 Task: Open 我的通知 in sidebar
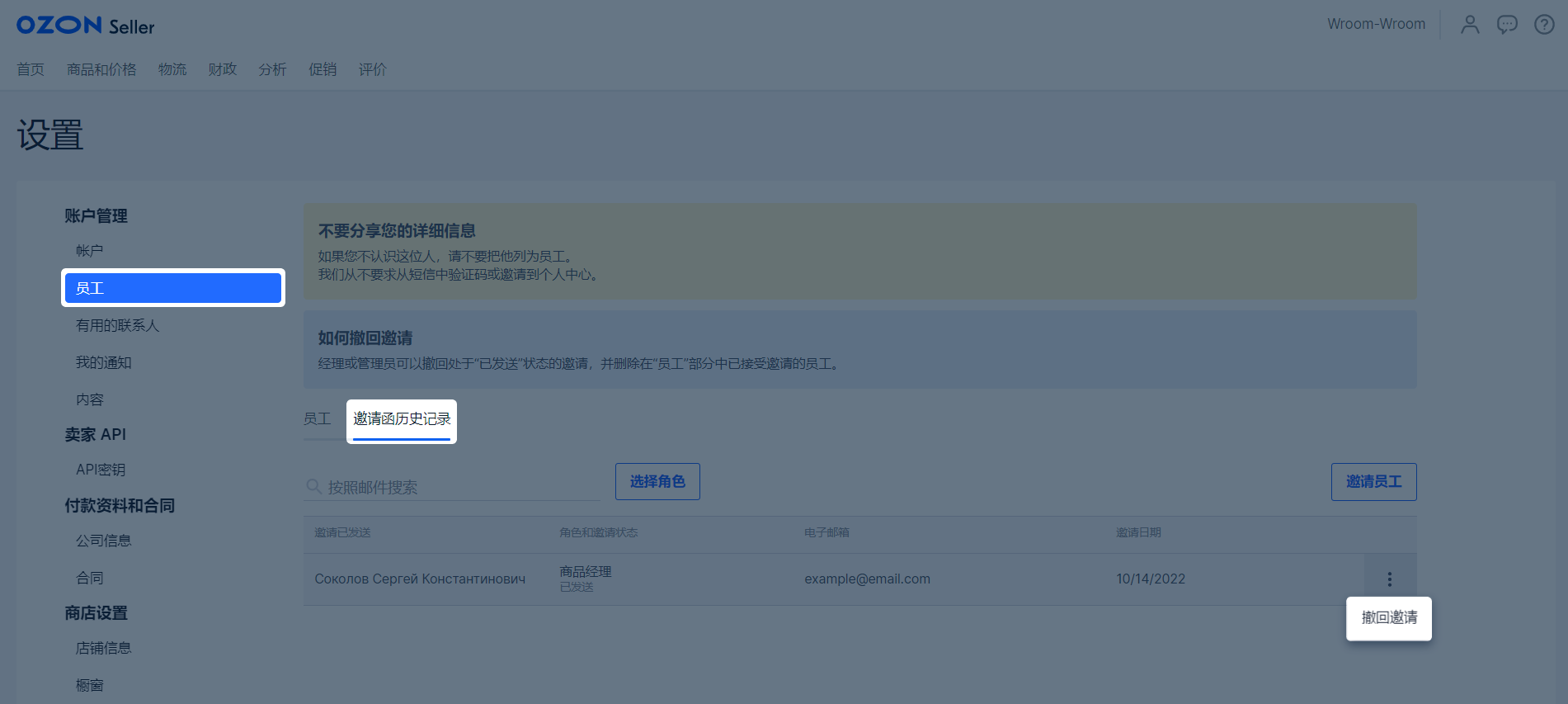(104, 363)
